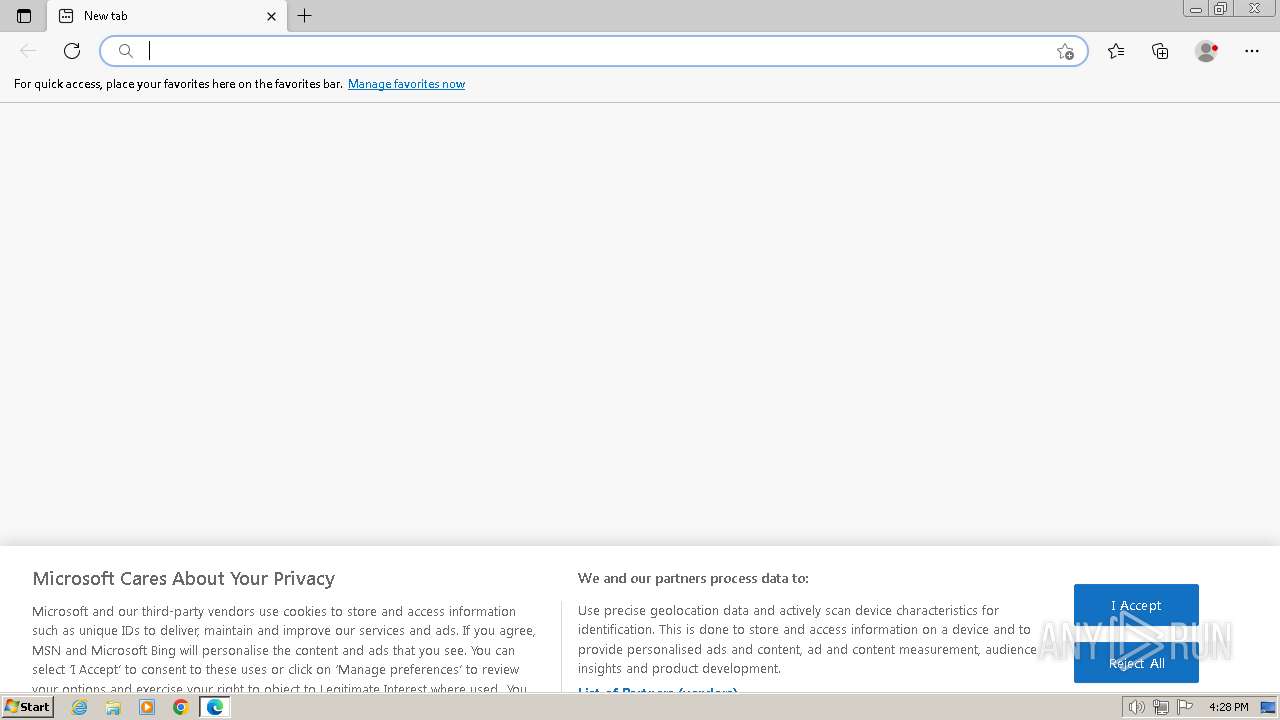Image resolution: width=1280 pixels, height=720 pixels.
Task: Add this page to favorites star icon
Action: 1065,51
